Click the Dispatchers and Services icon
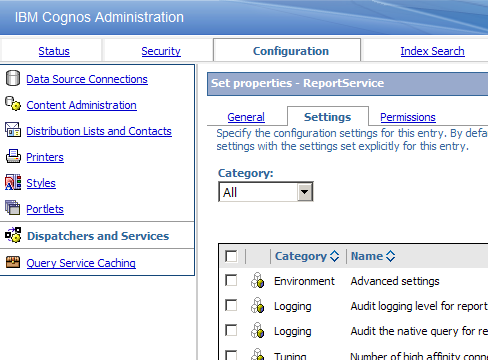 (x=13, y=235)
